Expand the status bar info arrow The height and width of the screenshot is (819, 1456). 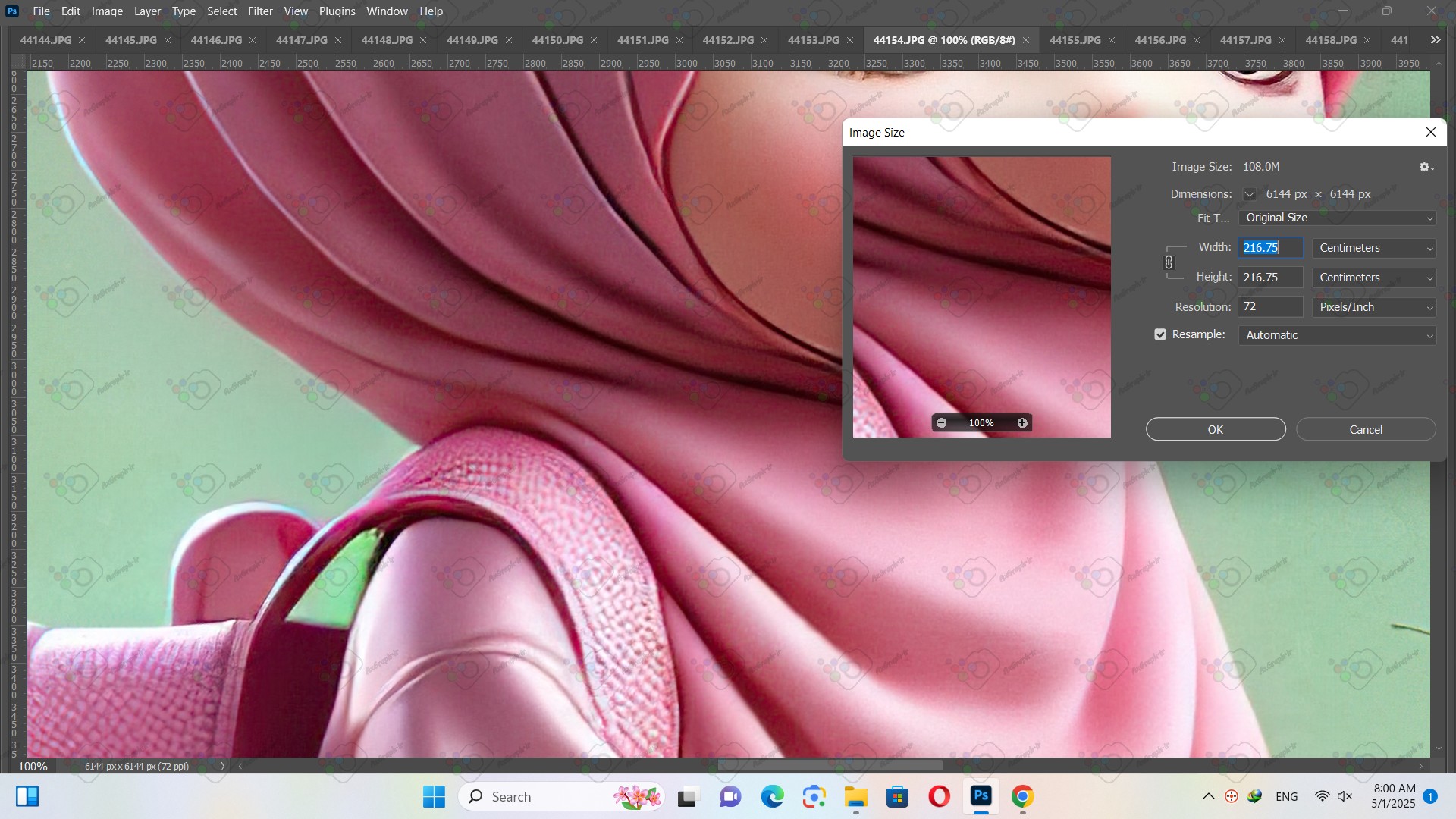(x=222, y=766)
